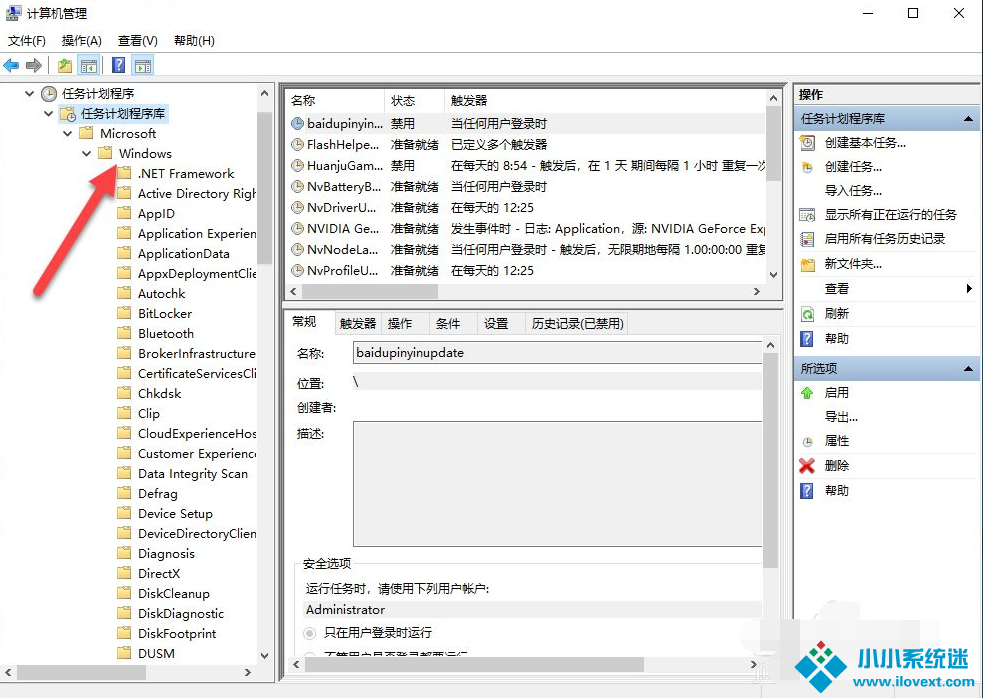Collapse the 任务计划程序 tree node
Viewport: 983px width, 698px height.
[29, 93]
